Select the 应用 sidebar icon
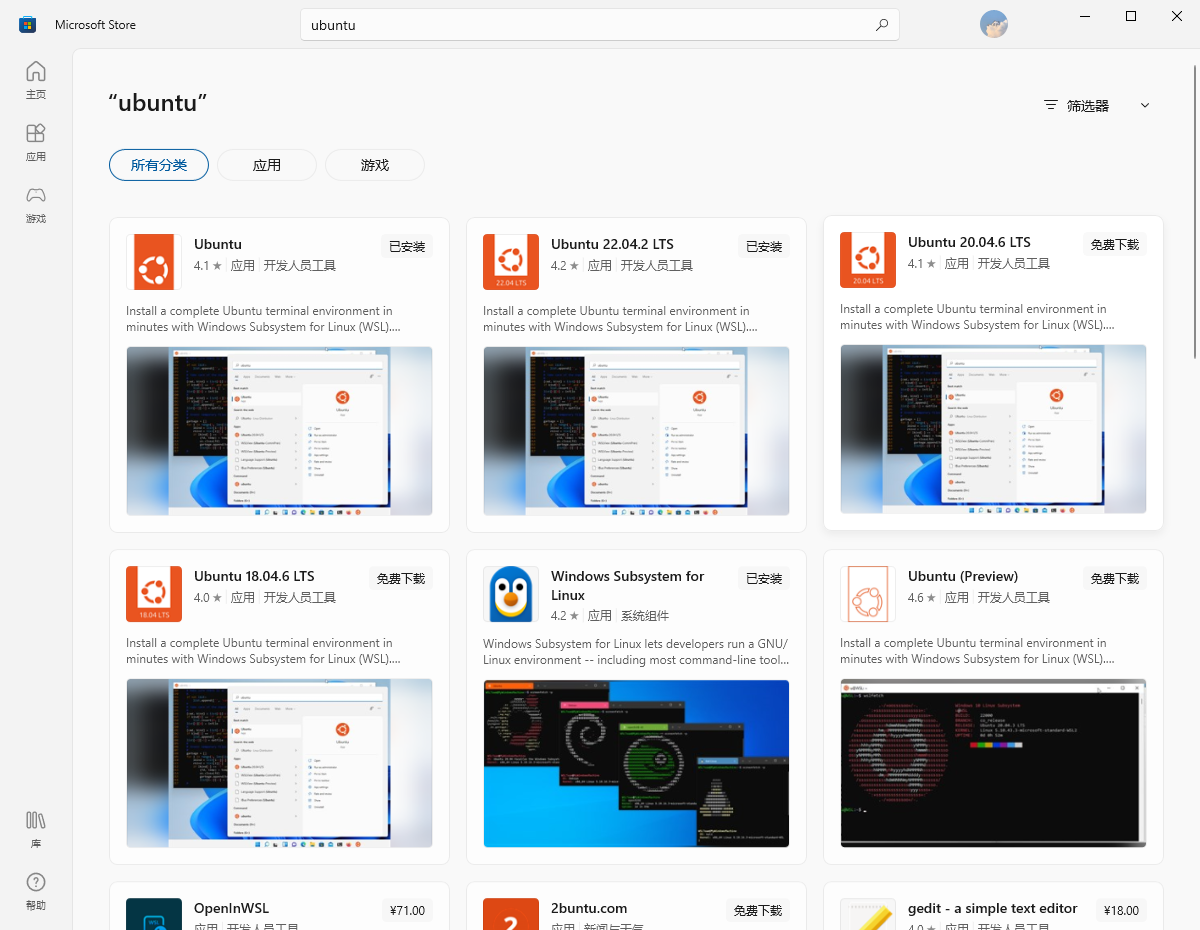Screen dimensions: 1200x930 click(35, 141)
